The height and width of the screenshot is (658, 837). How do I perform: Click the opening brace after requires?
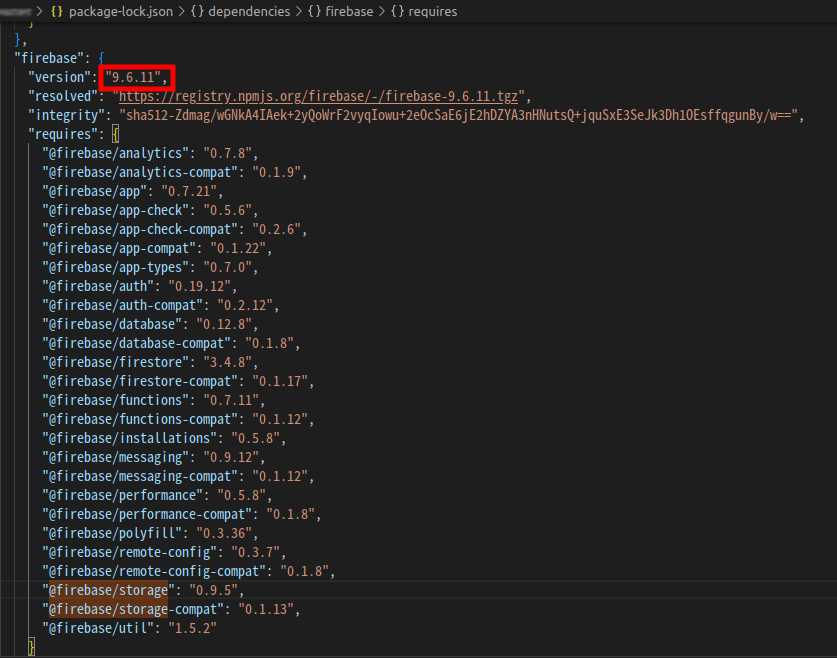(x=115, y=134)
